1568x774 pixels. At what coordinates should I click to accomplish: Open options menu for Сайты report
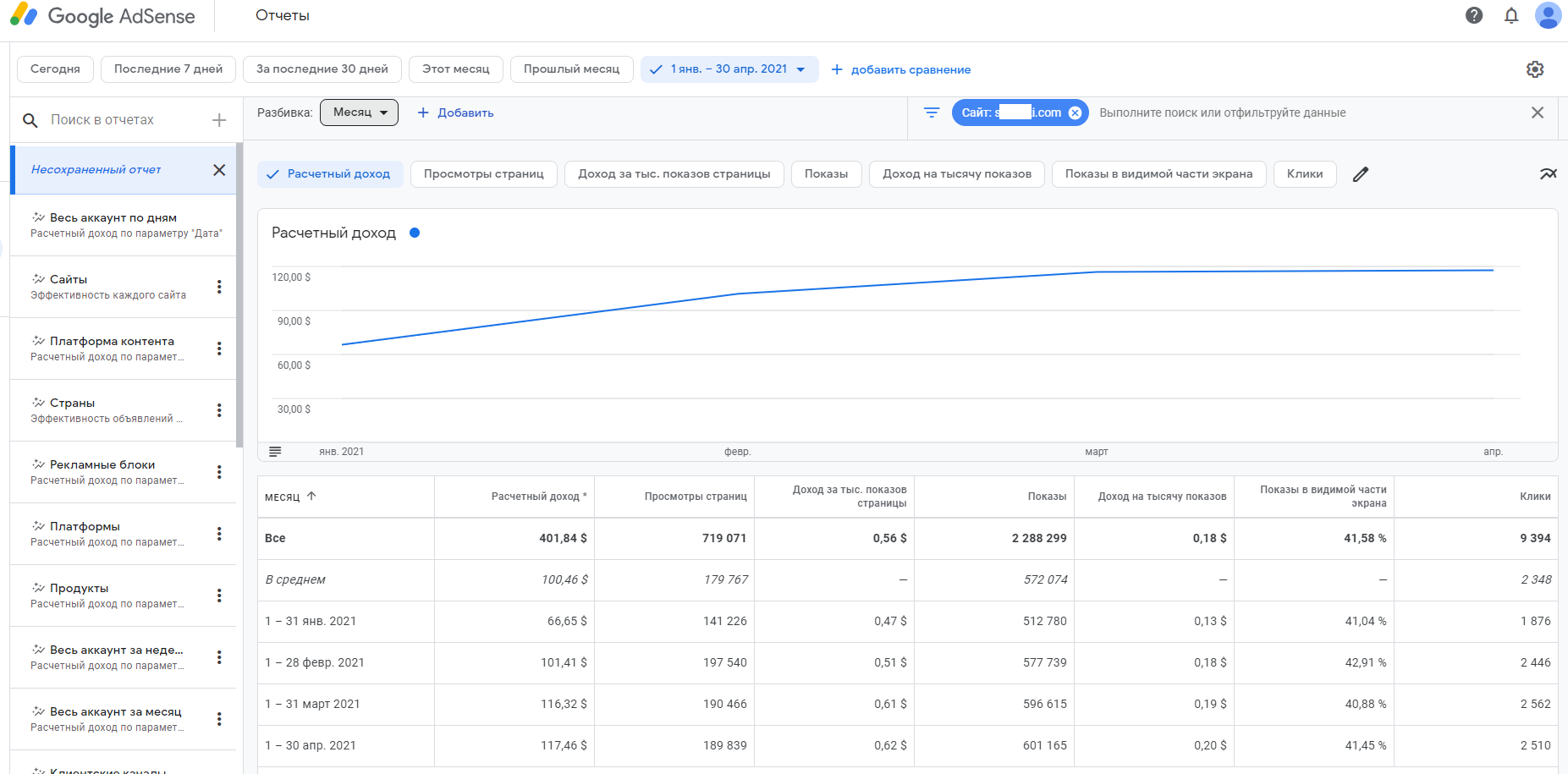pos(219,287)
